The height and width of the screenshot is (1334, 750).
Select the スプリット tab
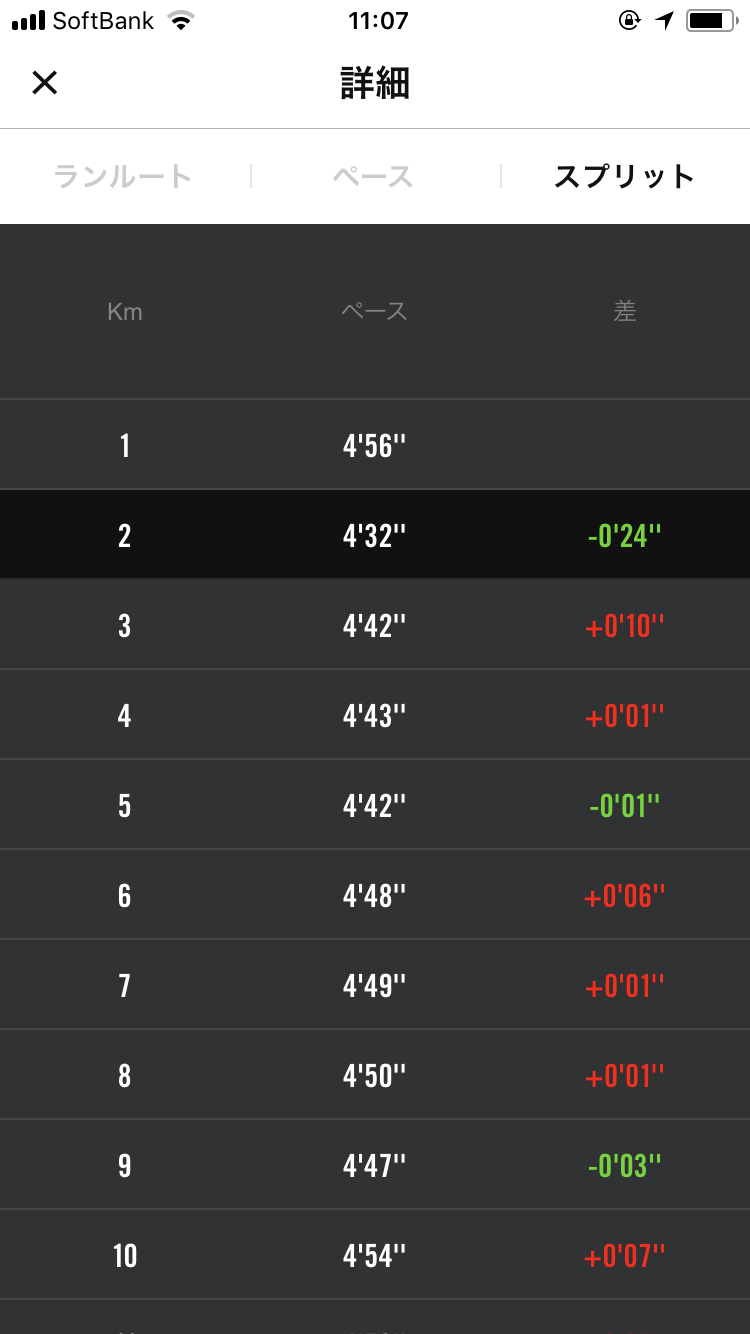624,177
